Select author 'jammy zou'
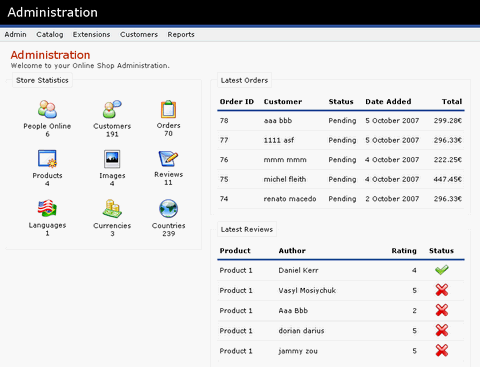480x367 pixels. 298,351
